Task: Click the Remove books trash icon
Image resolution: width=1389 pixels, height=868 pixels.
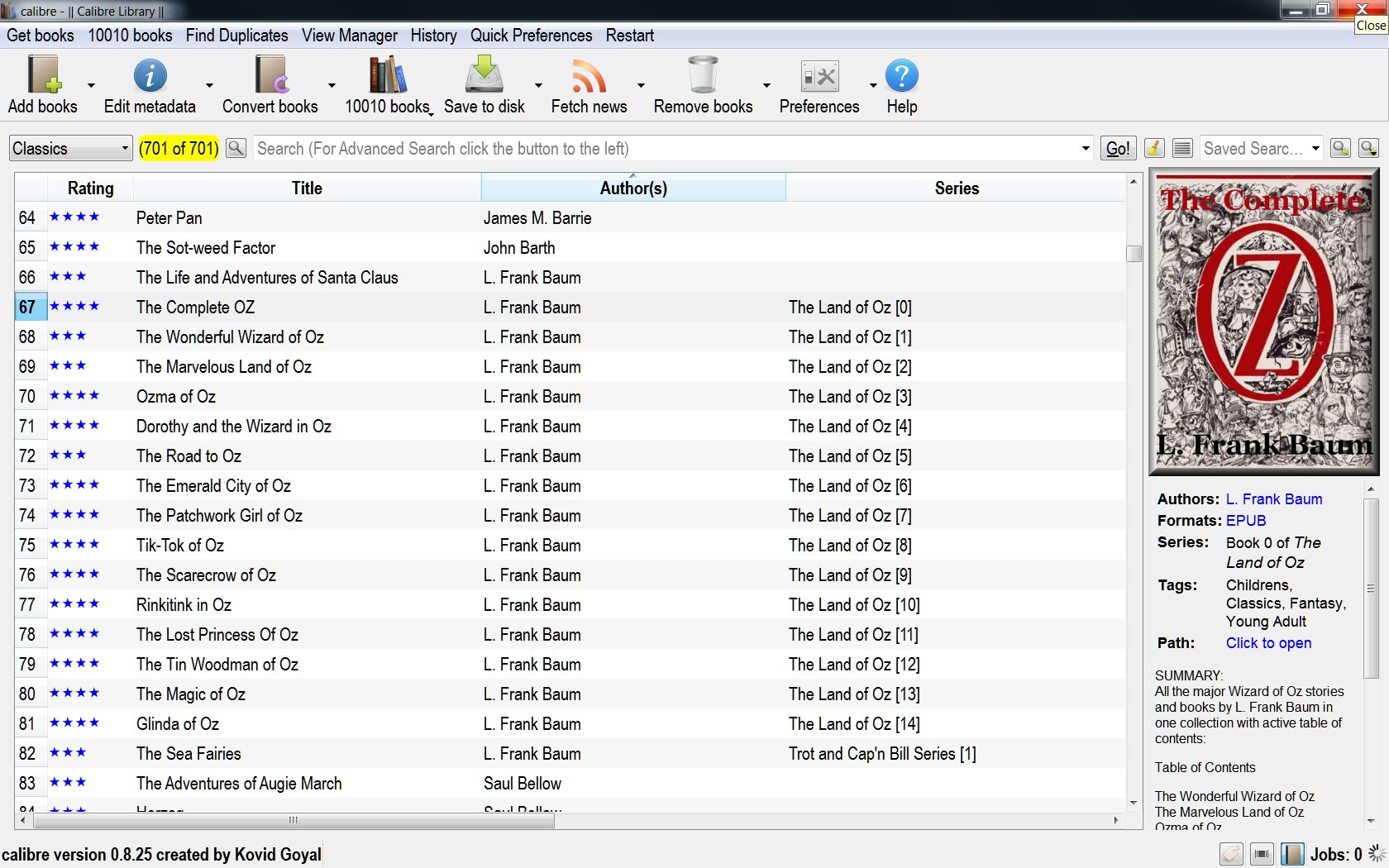Action: pyautogui.click(x=703, y=75)
